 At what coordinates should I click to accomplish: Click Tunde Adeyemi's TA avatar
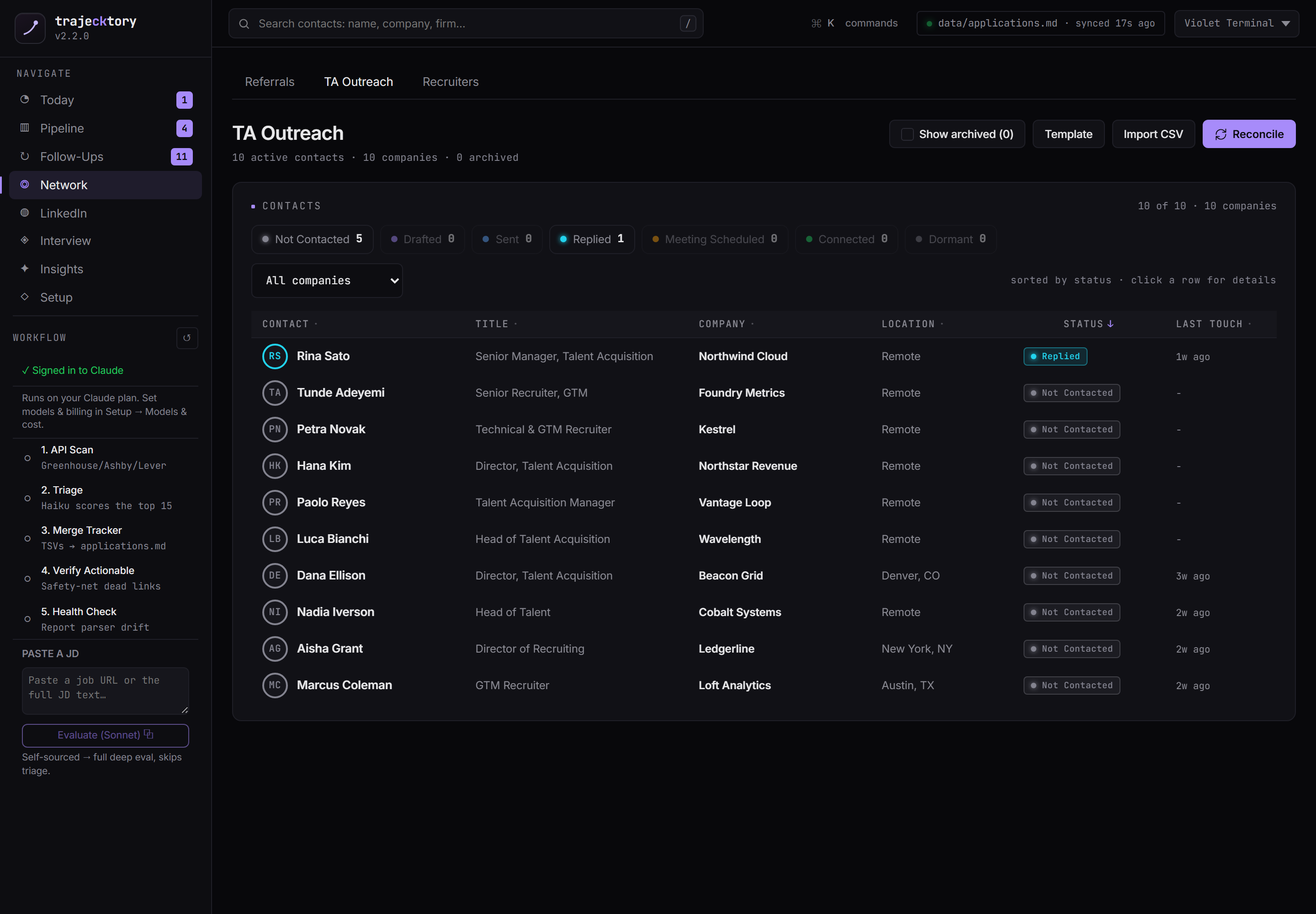pyautogui.click(x=275, y=393)
